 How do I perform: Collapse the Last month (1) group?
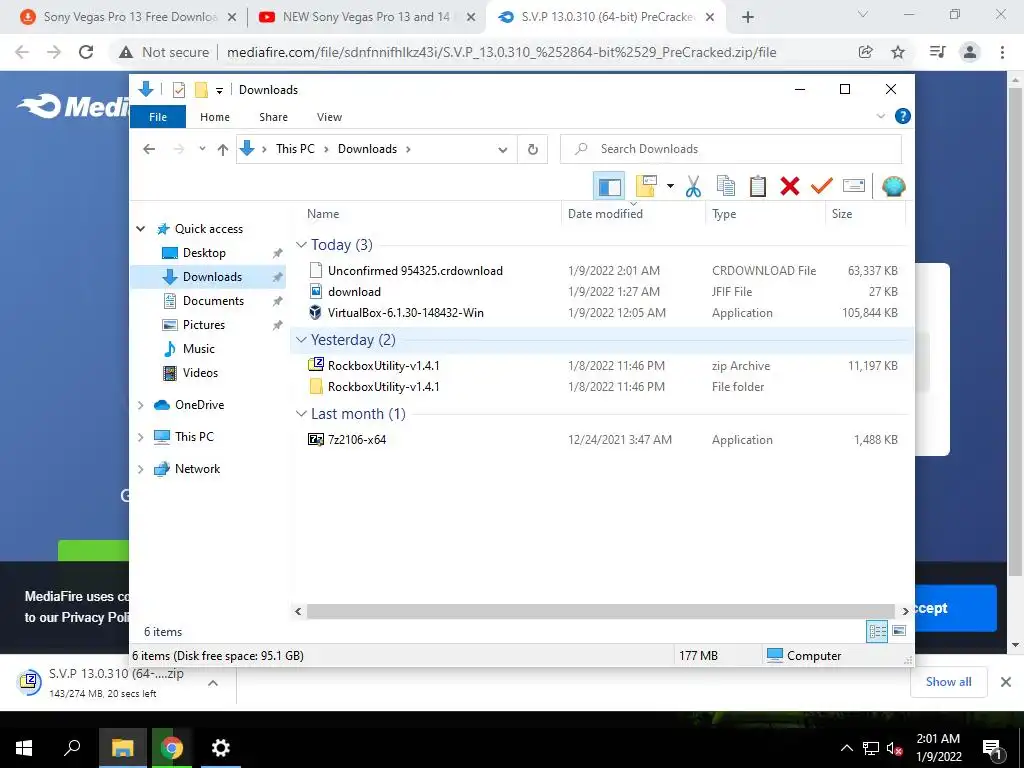point(301,414)
